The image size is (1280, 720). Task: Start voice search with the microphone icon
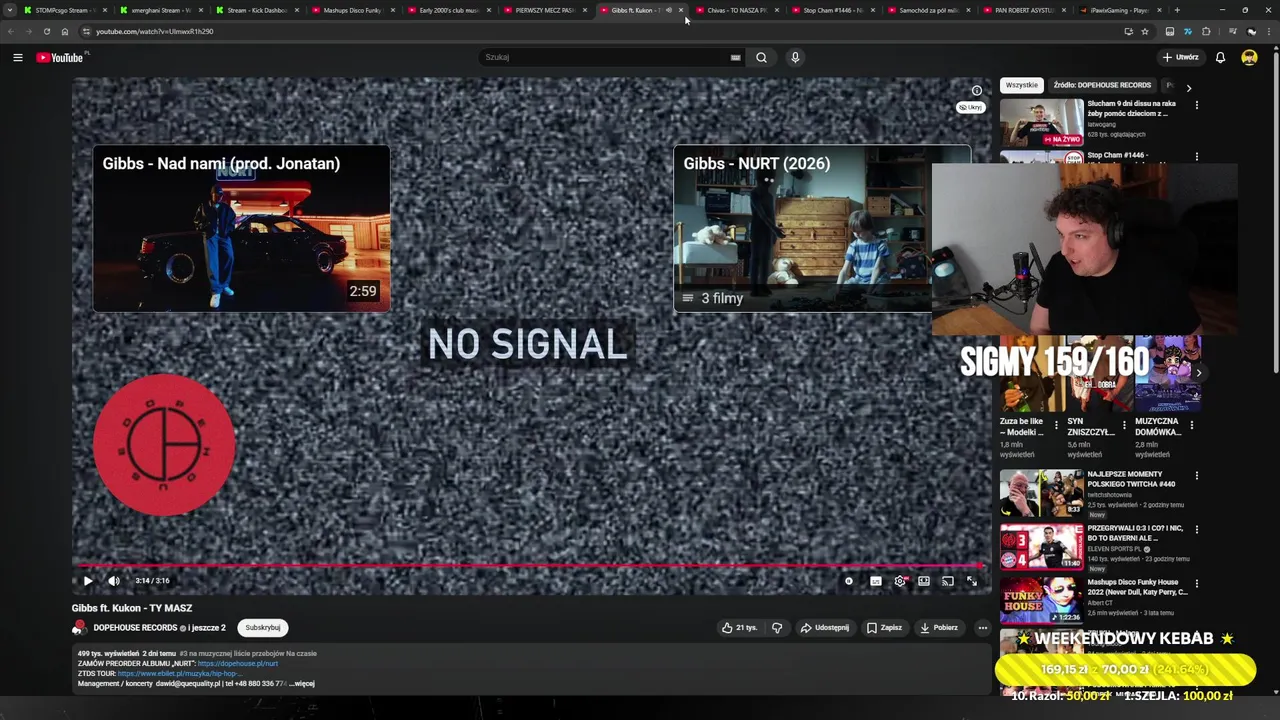(795, 57)
